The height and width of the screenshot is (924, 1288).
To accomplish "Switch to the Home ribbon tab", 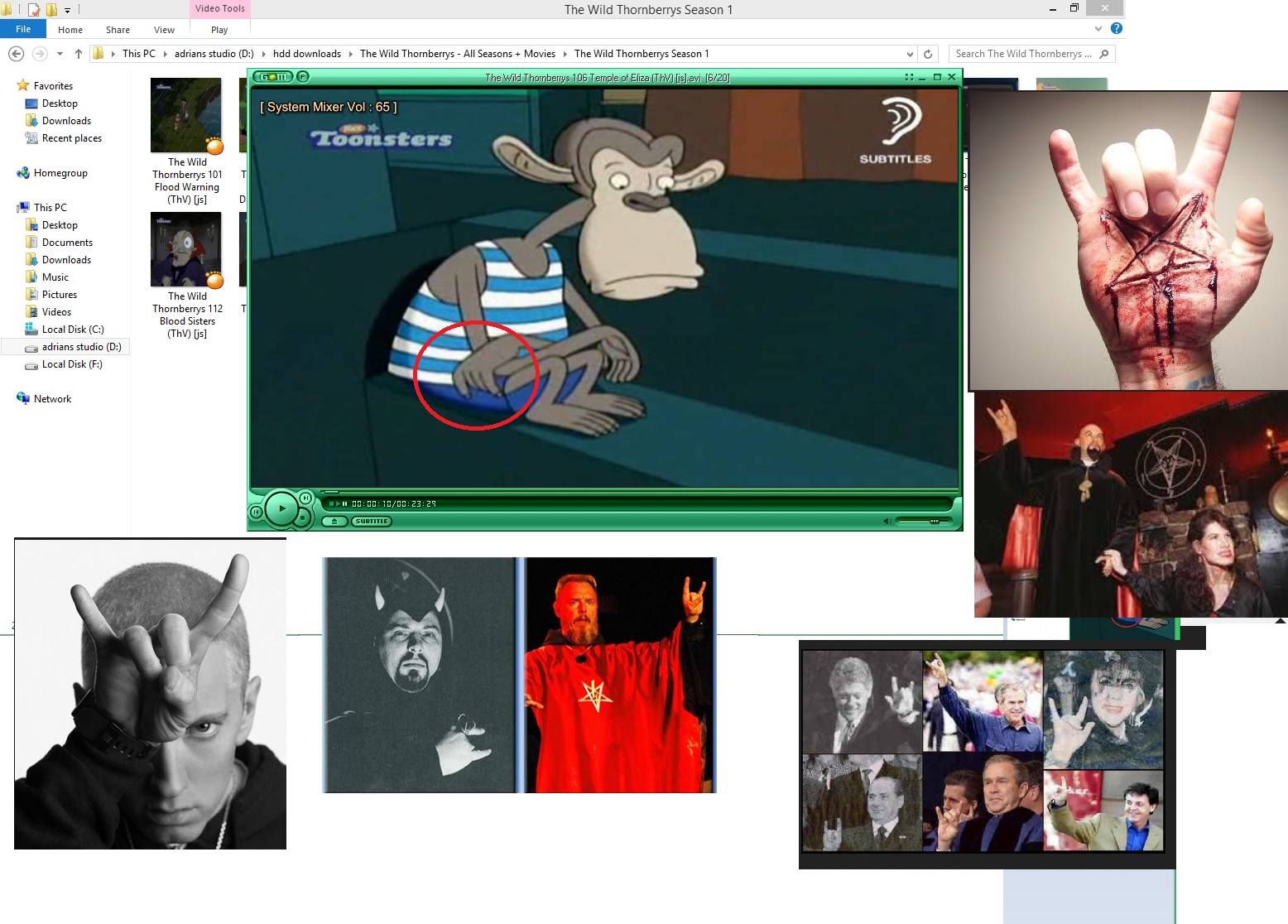I will click(x=70, y=30).
